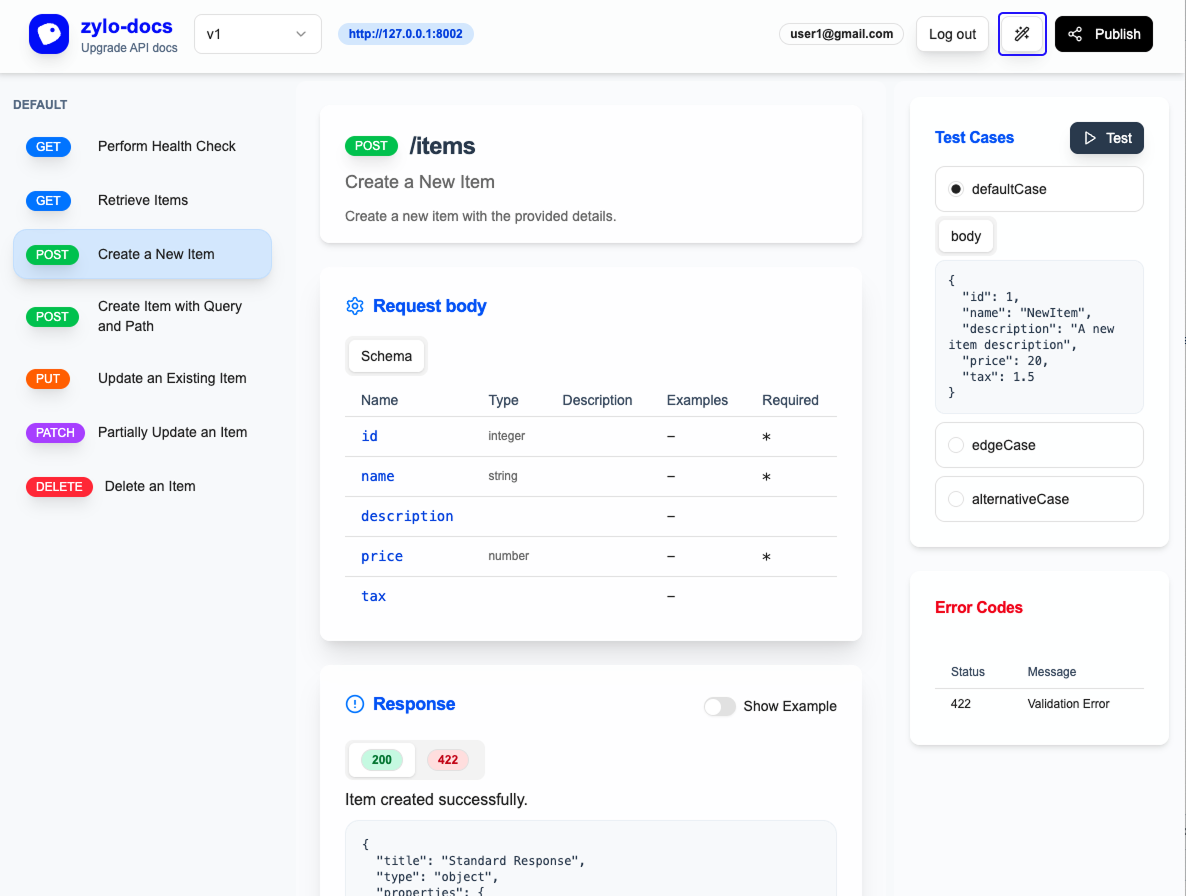Click 'Item created successfully.' text
This screenshot has height=896, width=1186.
[436, 800]
